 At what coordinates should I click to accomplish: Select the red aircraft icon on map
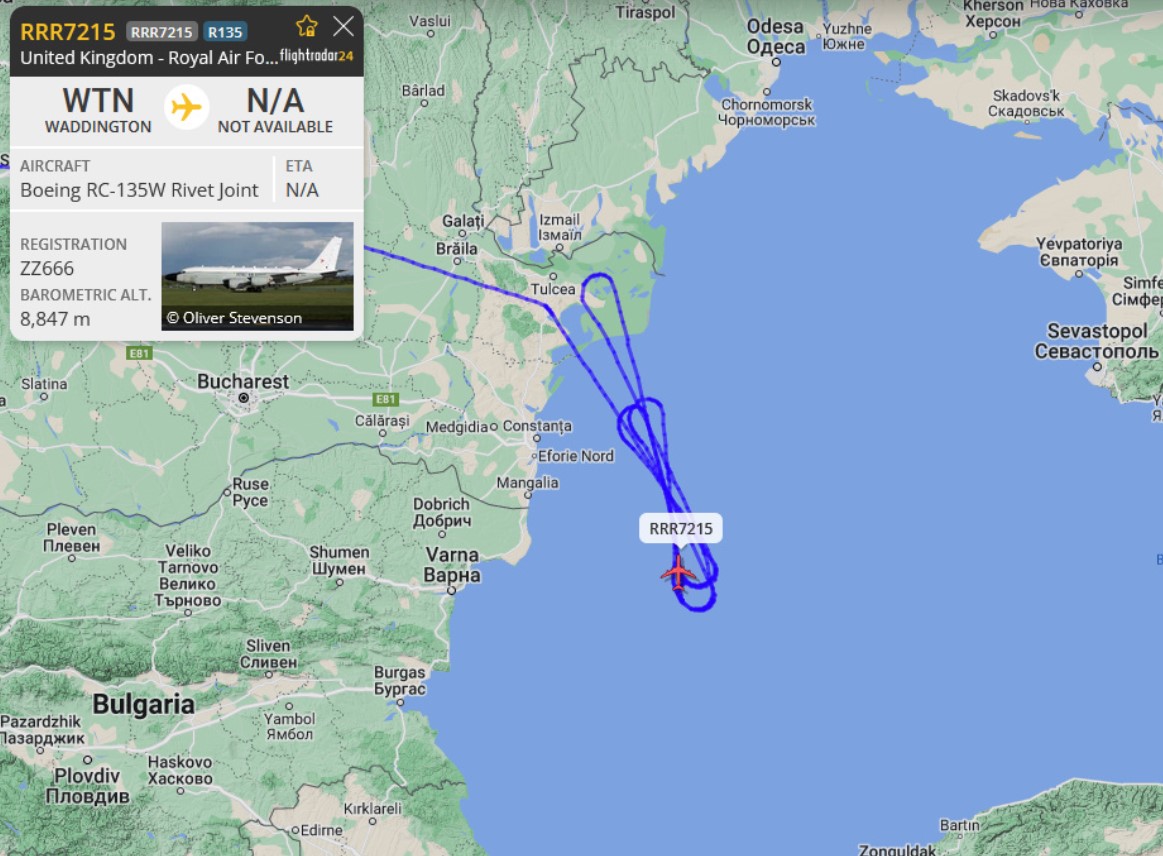pos(678,572)
